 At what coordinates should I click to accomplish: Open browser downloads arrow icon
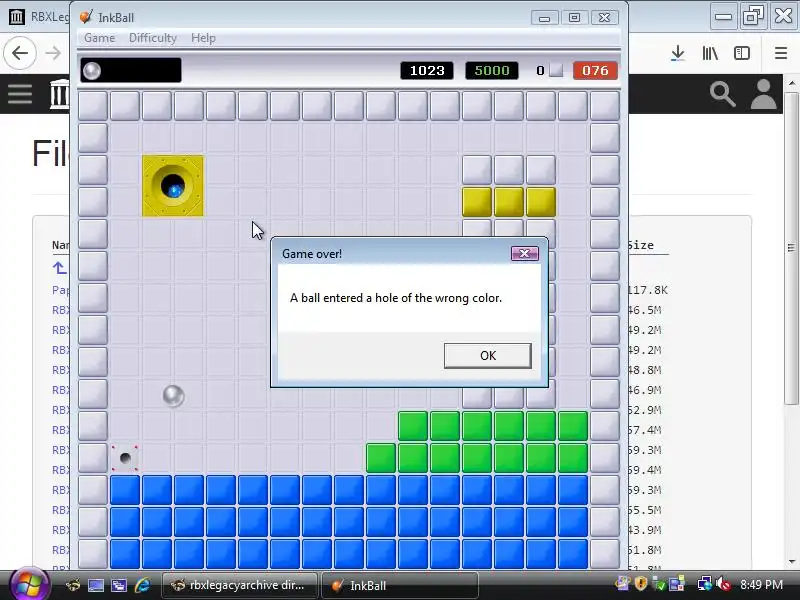[678, 53]
